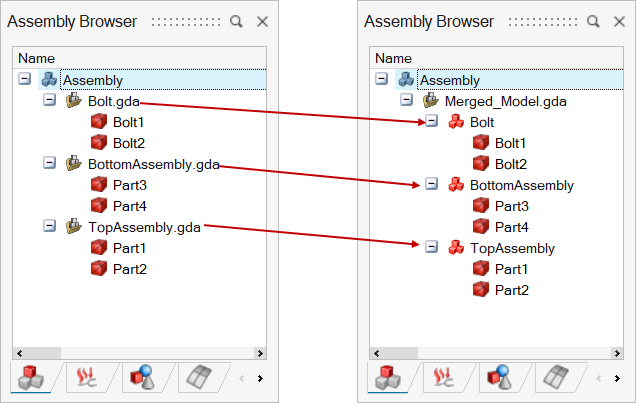This screenshot has width=636, height=403.
Task: Open the heat flow tab in right browser
Action: [x=443, y=378]
